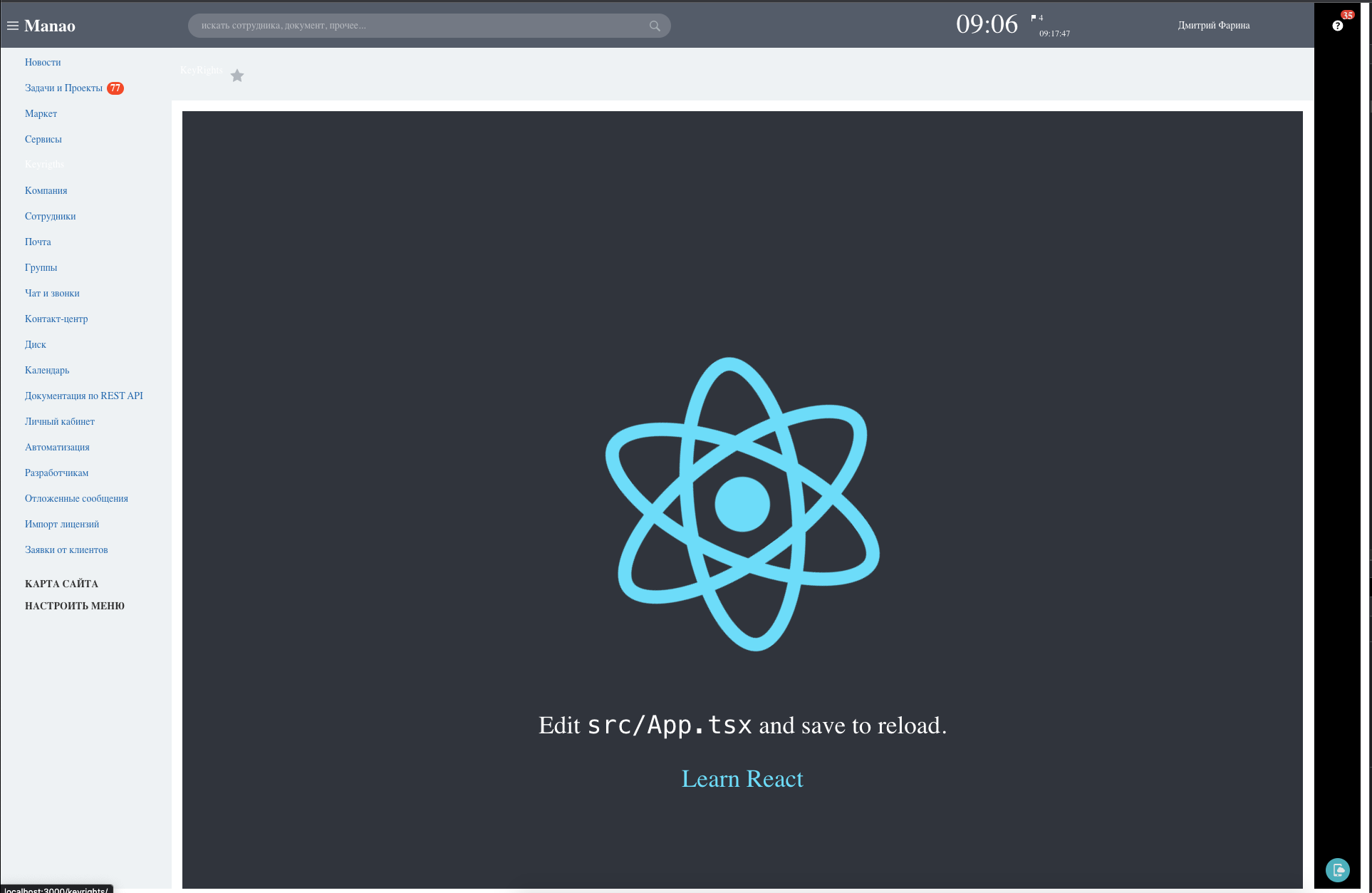Open Дмитрий Фарина user menu

pyautogui.click(x=1213, y=26)
